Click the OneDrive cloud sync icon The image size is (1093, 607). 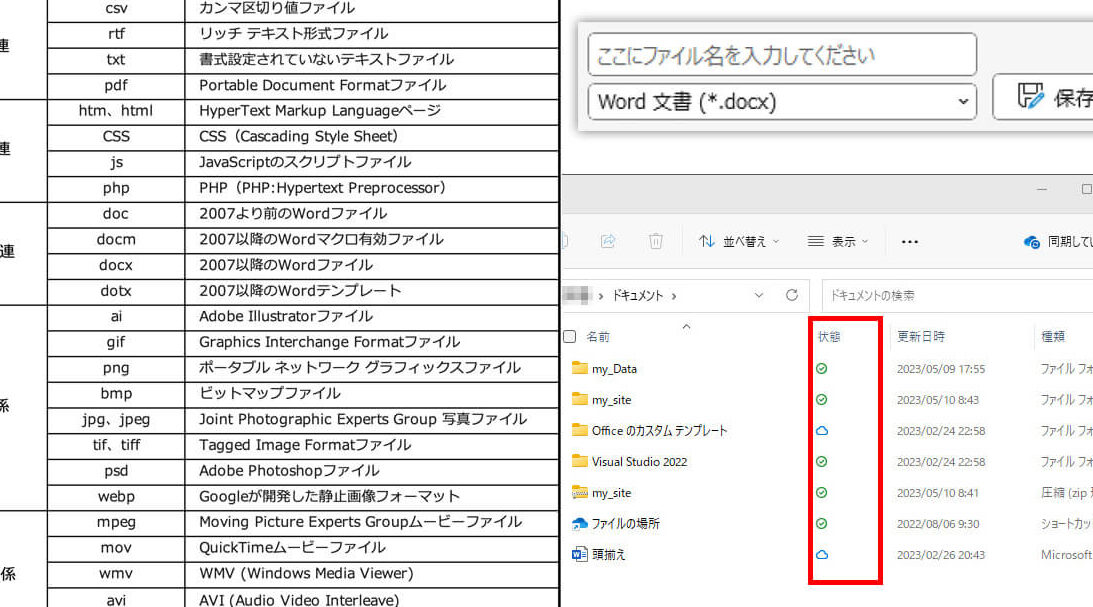pyautogui.click(x=1032, y=242)
